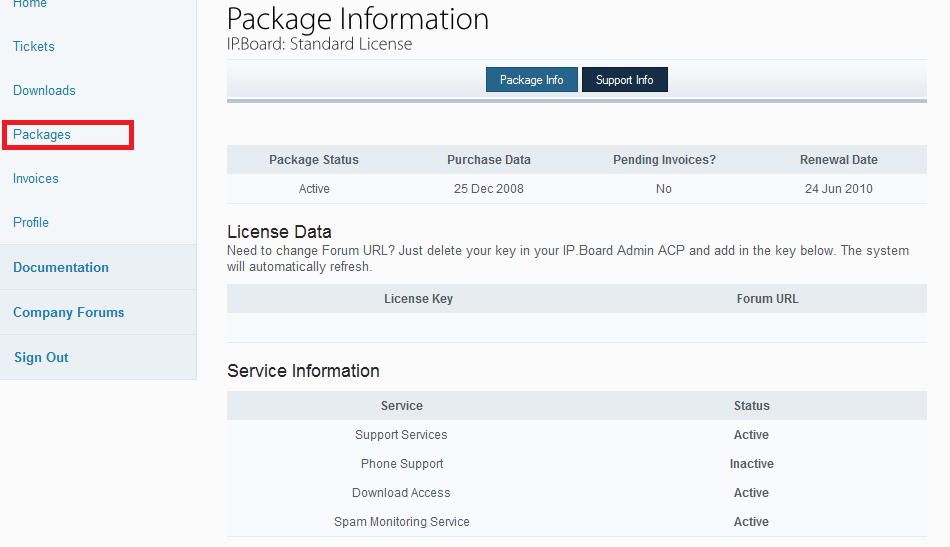950x547 pixels.
Task: Click the Purchase Data column header
Action: 489,160
